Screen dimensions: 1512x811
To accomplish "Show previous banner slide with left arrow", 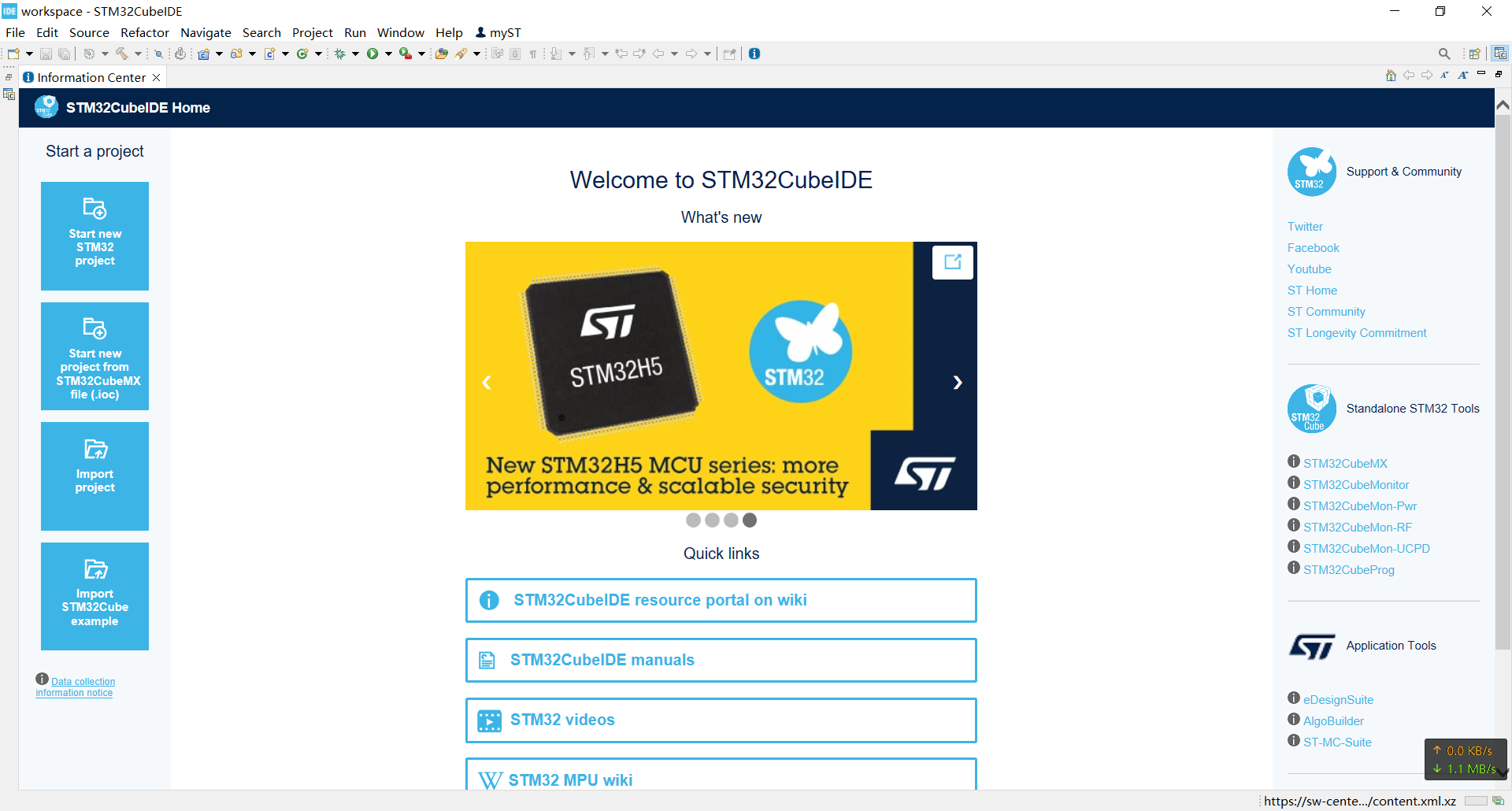I will 487,383.
